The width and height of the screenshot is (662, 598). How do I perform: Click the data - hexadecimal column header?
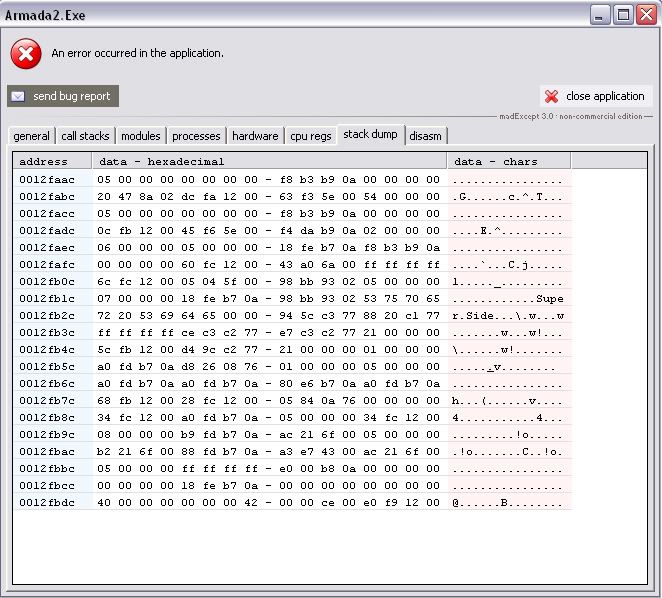click(x=269, y=161)
